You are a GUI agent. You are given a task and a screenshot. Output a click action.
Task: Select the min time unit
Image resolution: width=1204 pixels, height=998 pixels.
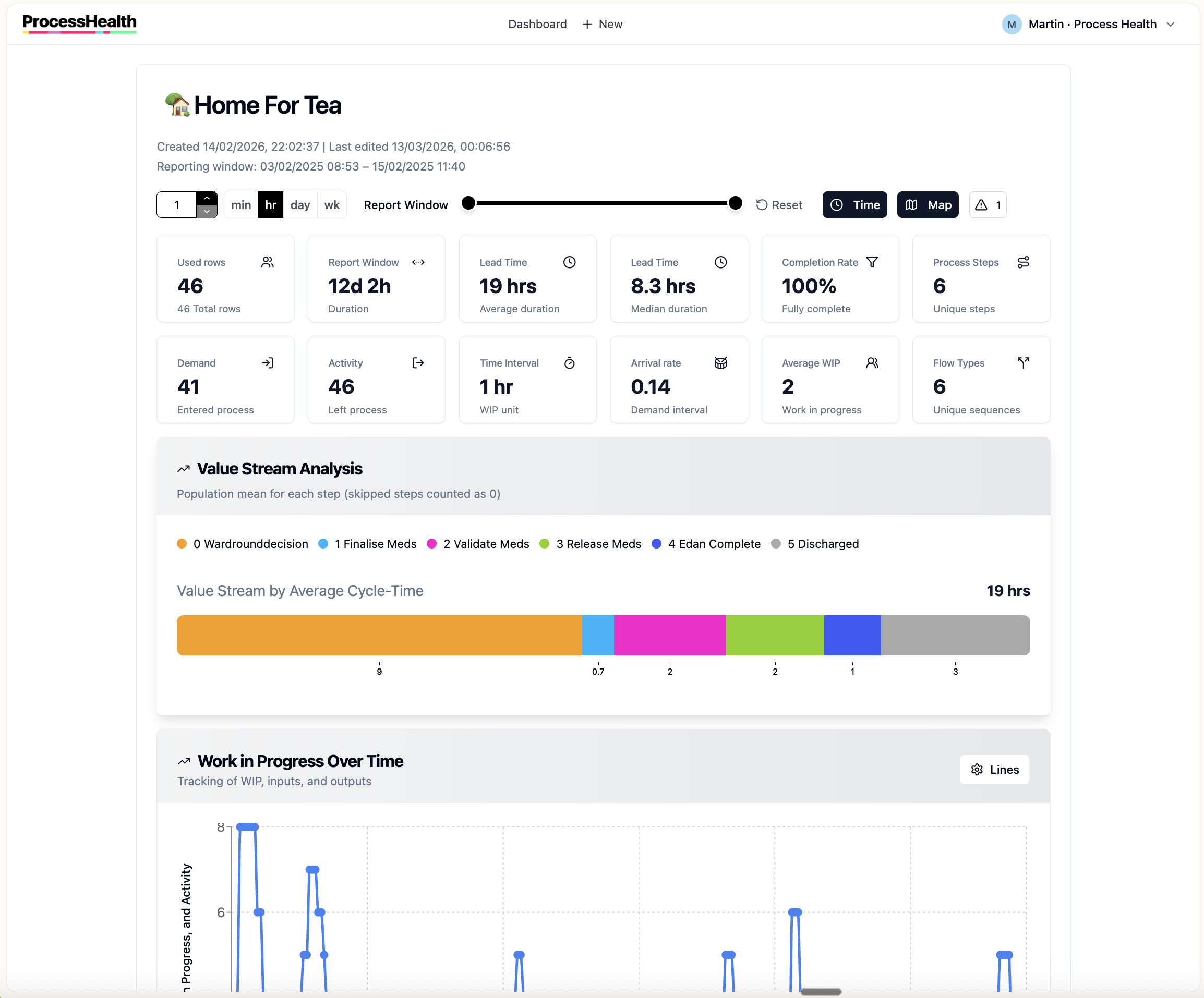click(x=241, y=204)
